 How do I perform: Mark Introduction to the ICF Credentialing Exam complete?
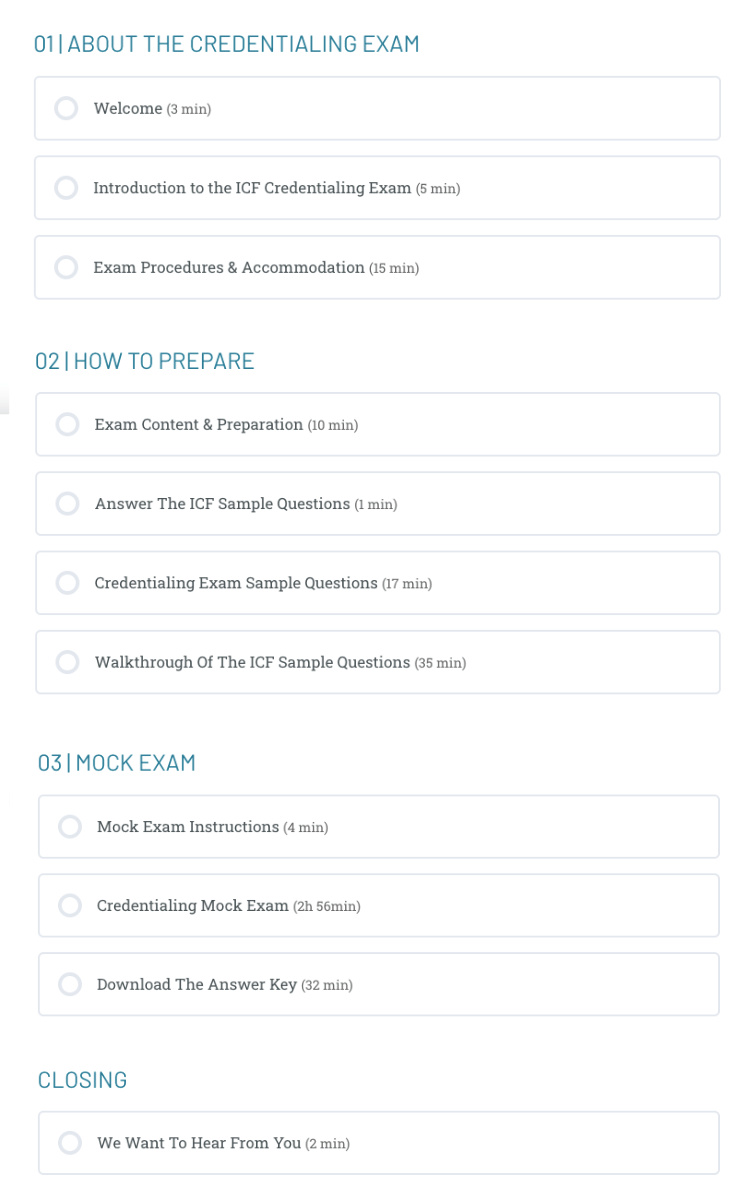pyautogui.click(x=67, y=188)
